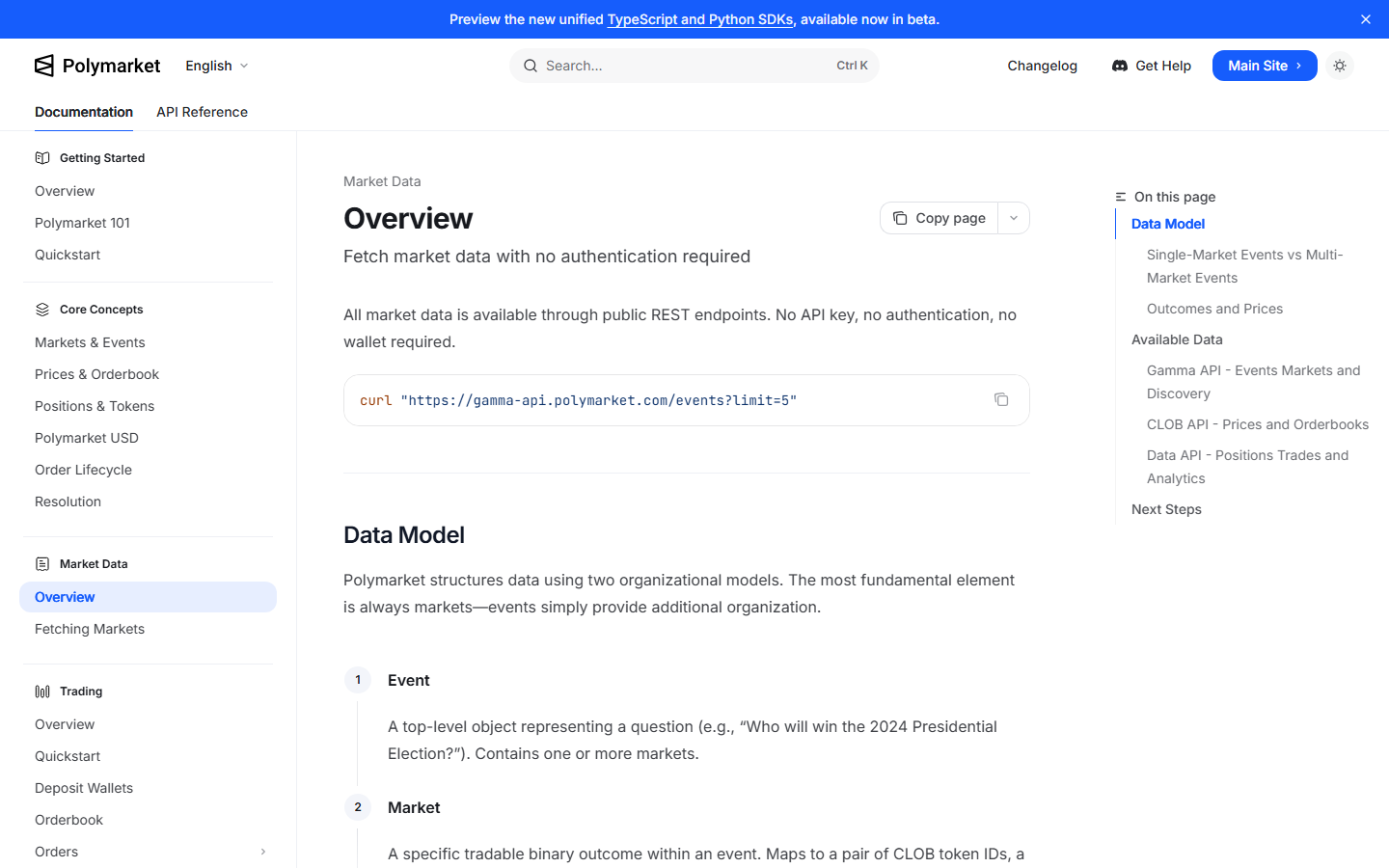Jump to CLOB API section
1389x868 pixels.
click(1258, 424)
